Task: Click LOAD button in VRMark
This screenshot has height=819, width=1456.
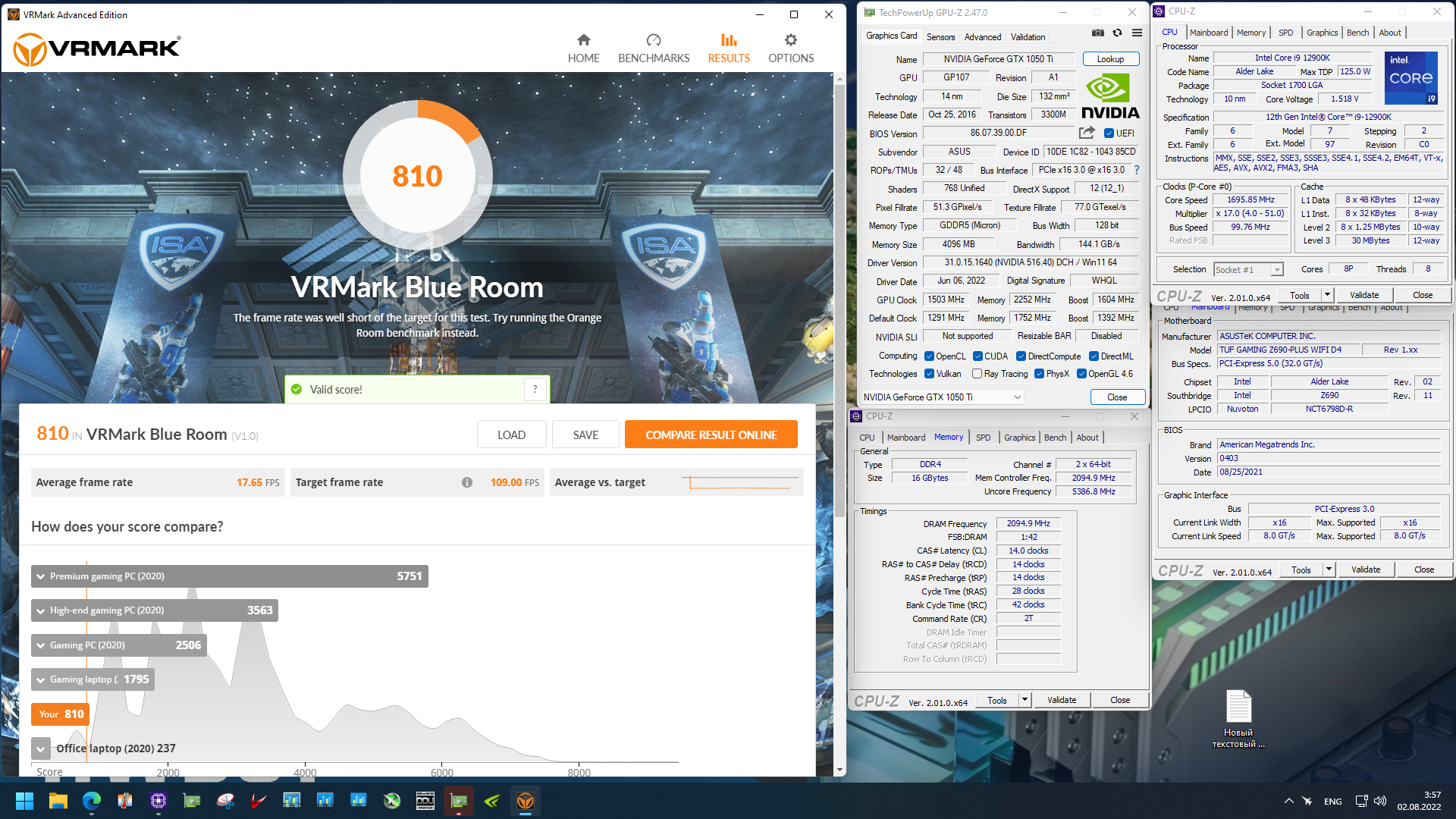Action: [511, 435]
